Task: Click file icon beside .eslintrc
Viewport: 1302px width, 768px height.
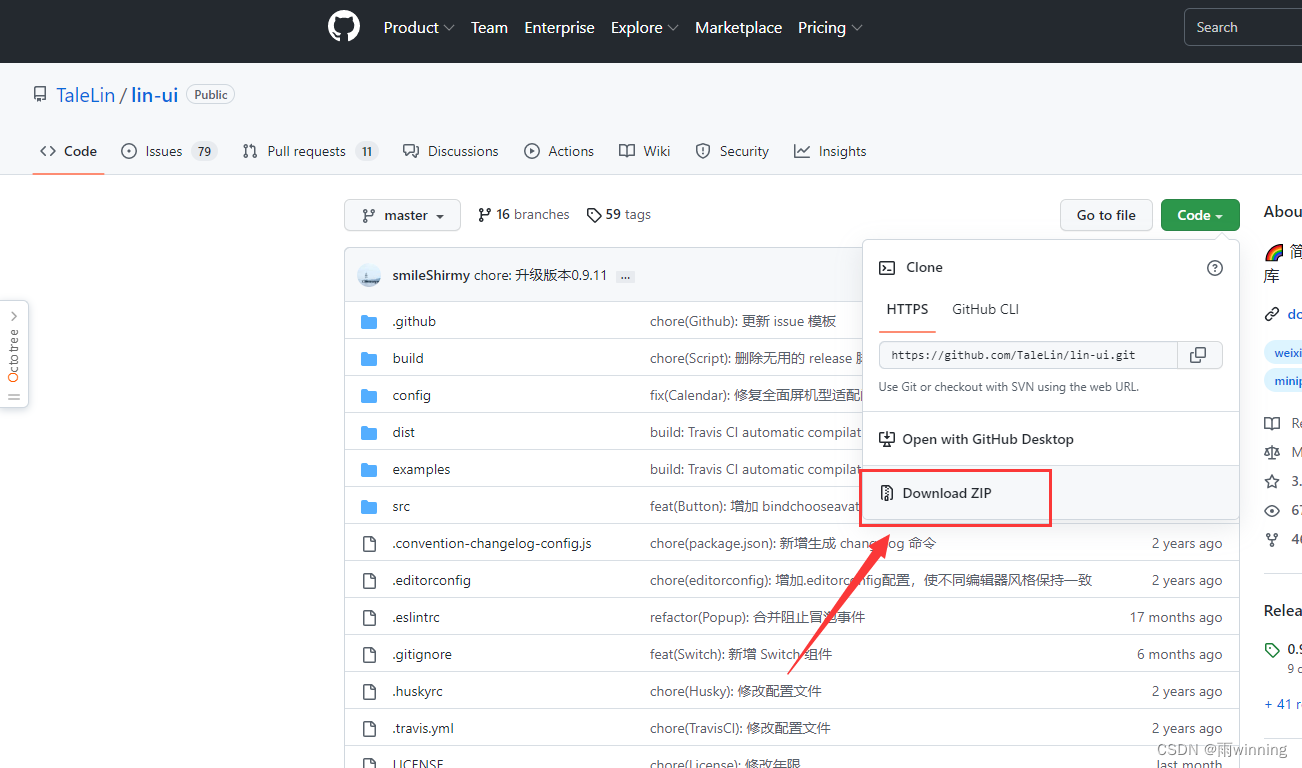Action: (369, 618)
